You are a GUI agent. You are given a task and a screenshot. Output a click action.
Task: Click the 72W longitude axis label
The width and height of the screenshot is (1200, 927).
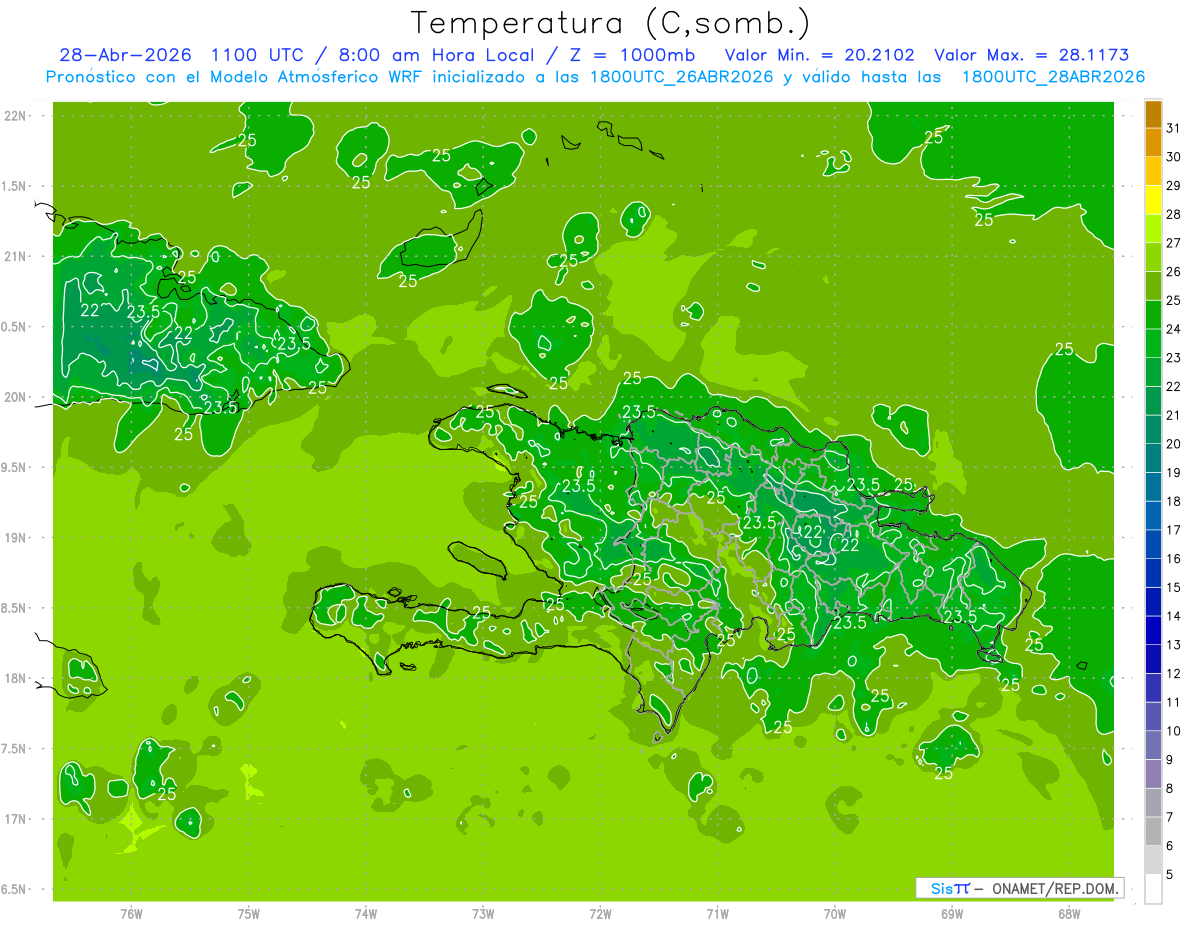[x=600, y=914]
